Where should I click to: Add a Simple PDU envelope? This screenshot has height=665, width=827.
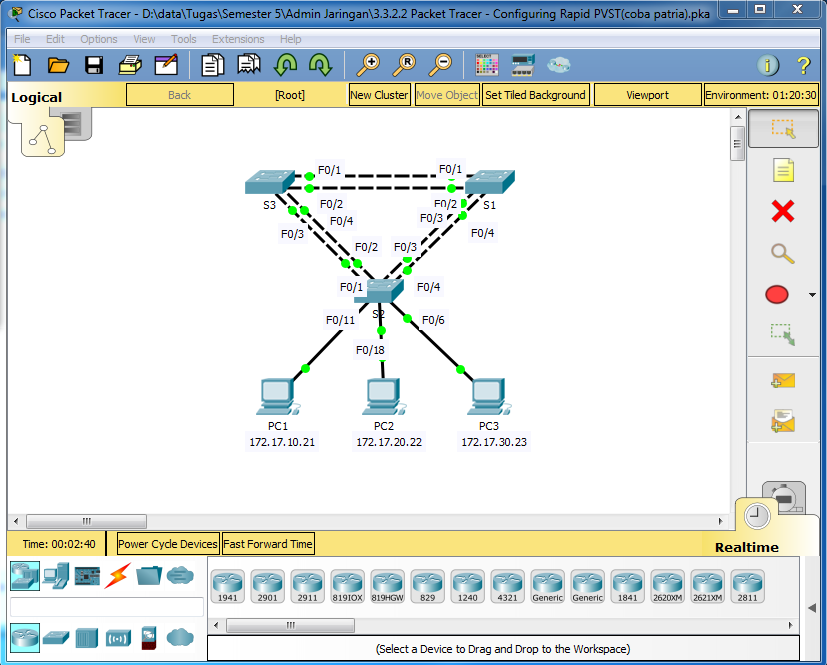pos(783,380)
